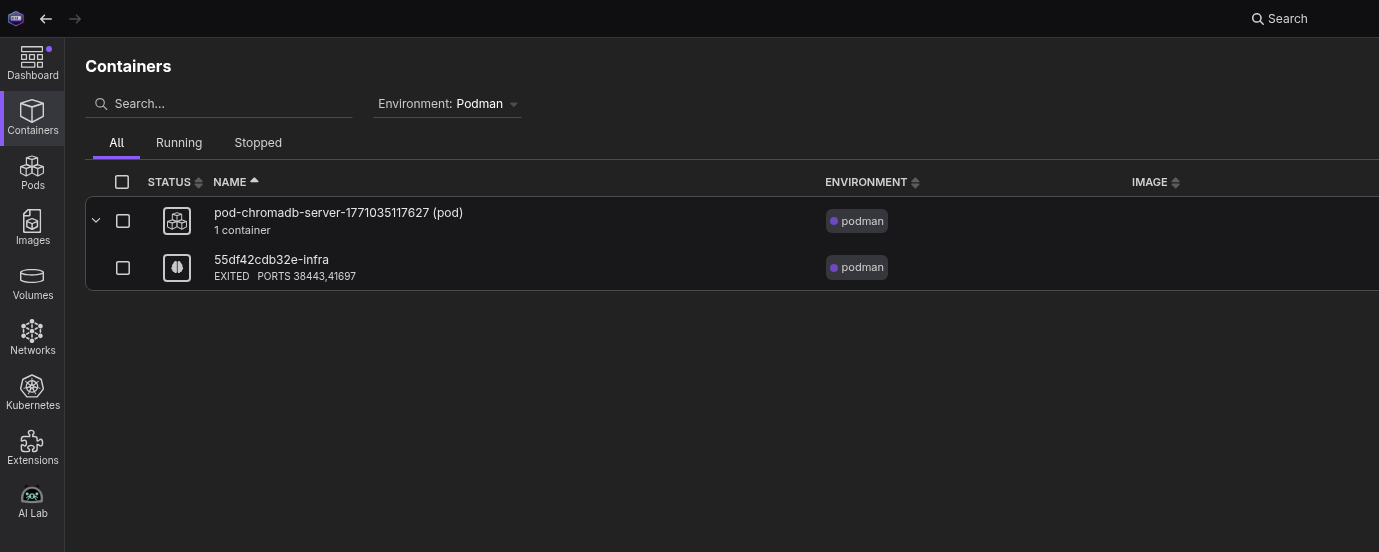This screenshot has width=1379, height=552.
Task: Collapse the pod-chromadb-server pod group
Action: (x=96, y=221)
